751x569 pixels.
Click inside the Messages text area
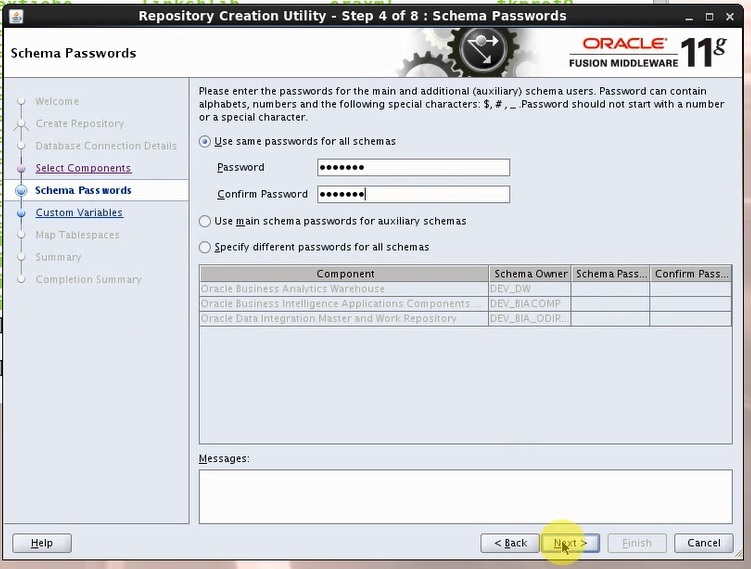coord(466,497)
